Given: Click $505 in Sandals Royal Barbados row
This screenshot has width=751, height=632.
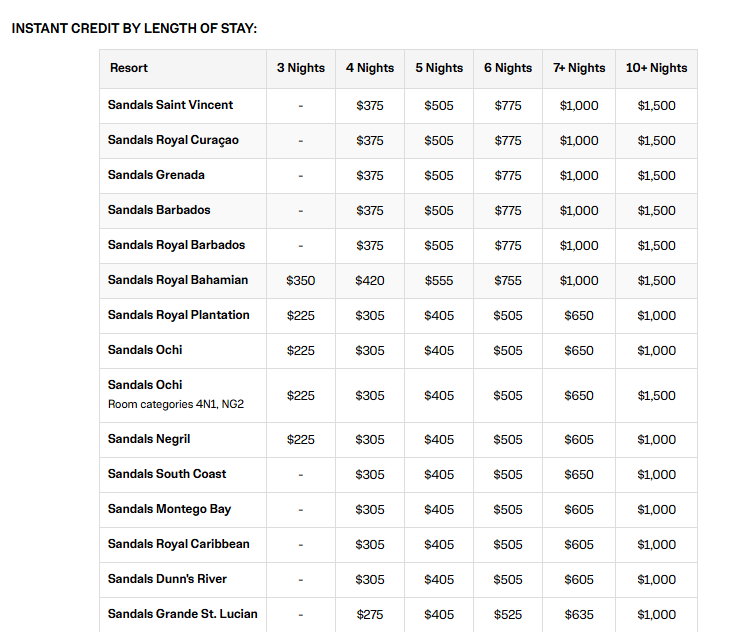Looking at the screenshot, I should point(439,246).
